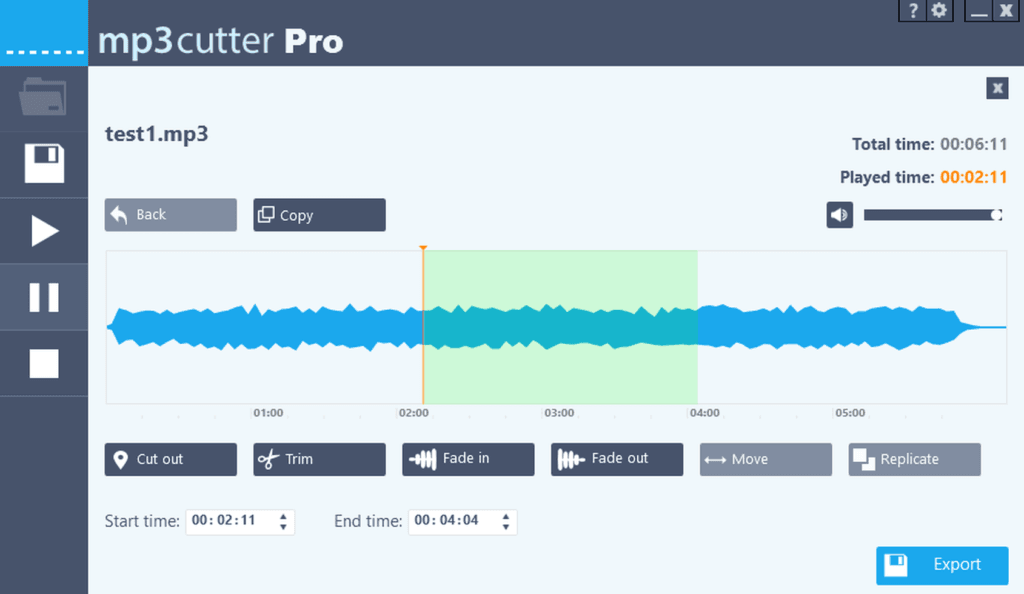Image resolution: width=1024 pixels, height=594 pixels.
Task: Export the edited mp3 file
Action: point(941,564)
